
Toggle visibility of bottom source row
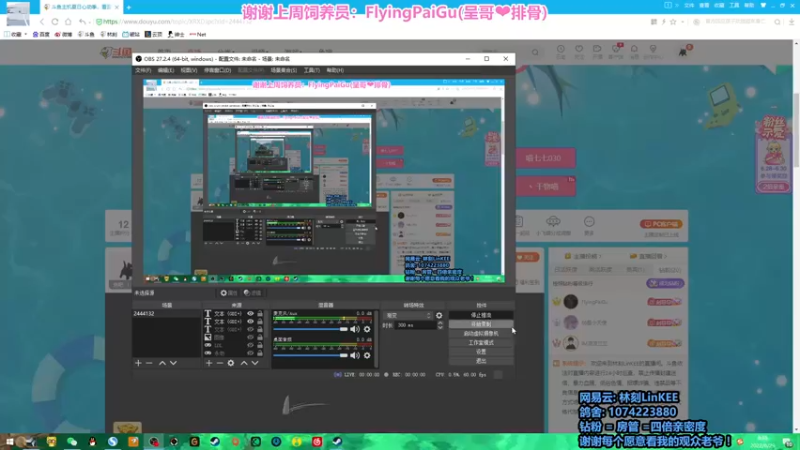(x=250, y=353)
